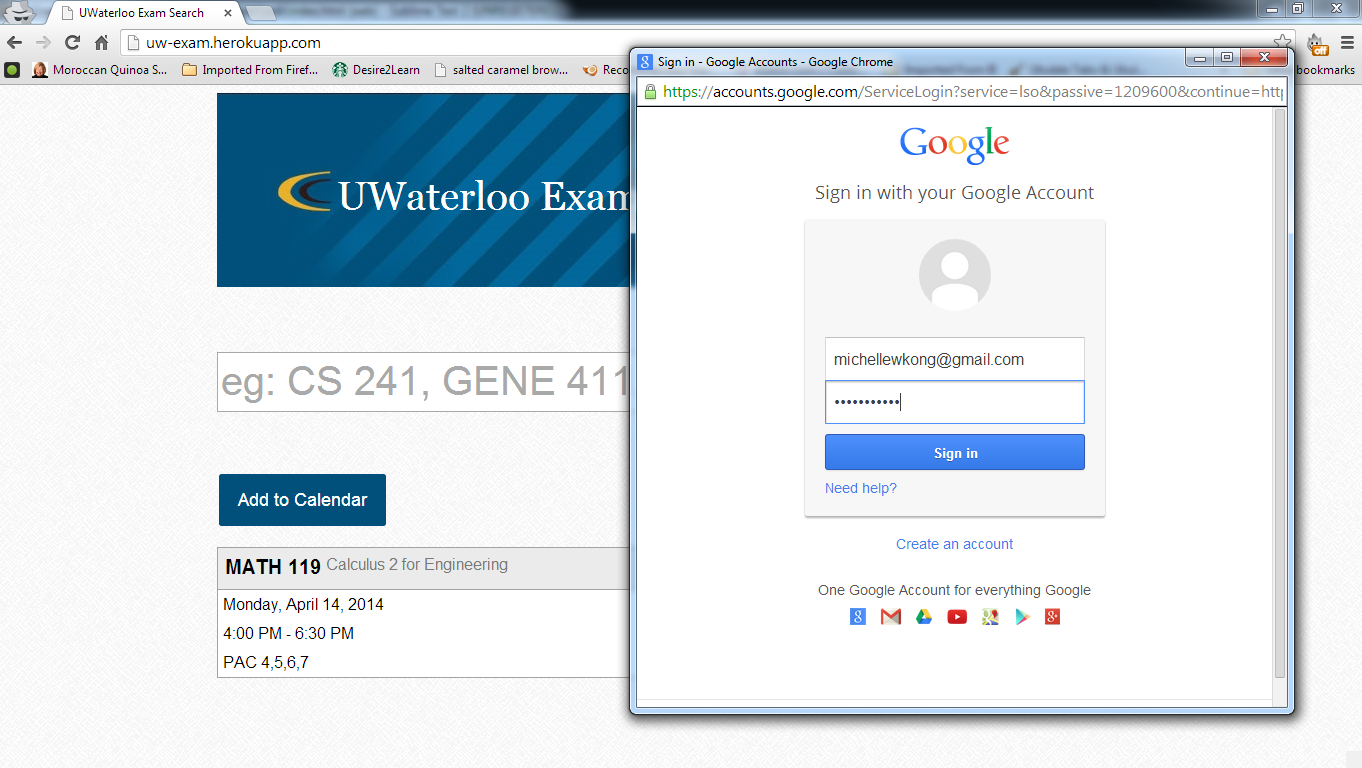The image size is (1362, 768).
Task: Click the 4:00 PM - 6:30 PM time
Action: [x=288, y=634]
